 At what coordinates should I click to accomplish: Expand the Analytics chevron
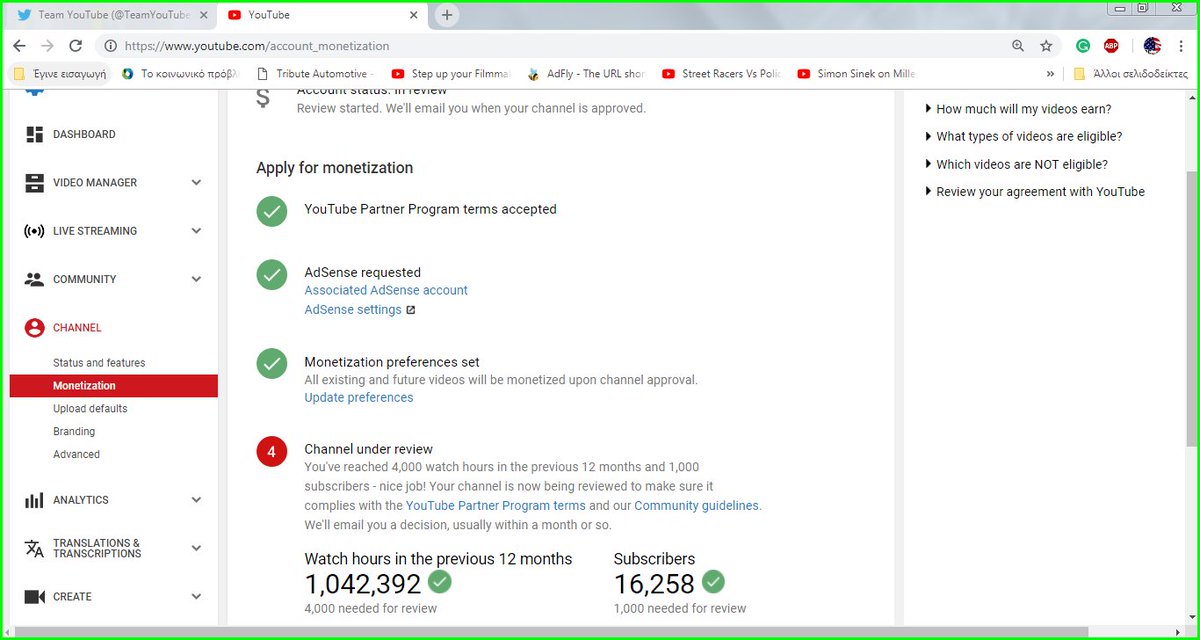(x=196, y=500)
